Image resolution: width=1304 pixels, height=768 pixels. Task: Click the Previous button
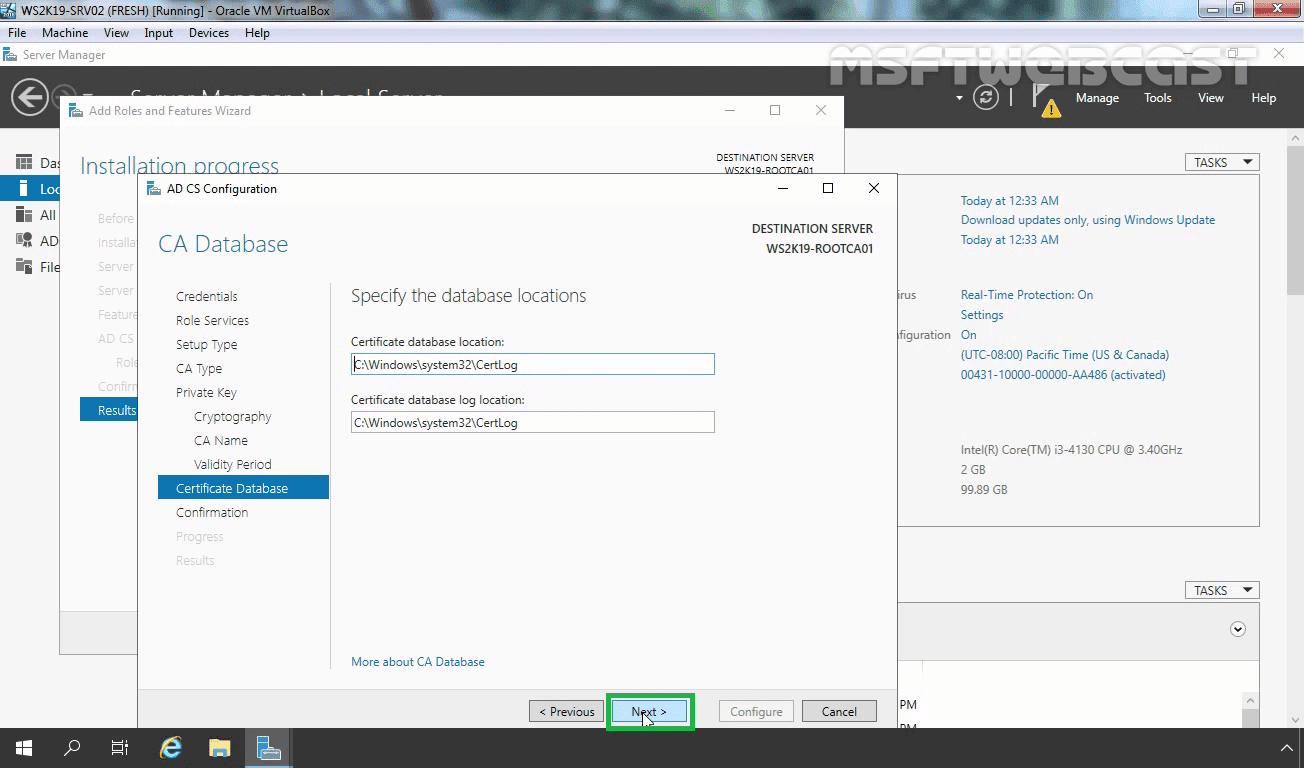point(567,712)
